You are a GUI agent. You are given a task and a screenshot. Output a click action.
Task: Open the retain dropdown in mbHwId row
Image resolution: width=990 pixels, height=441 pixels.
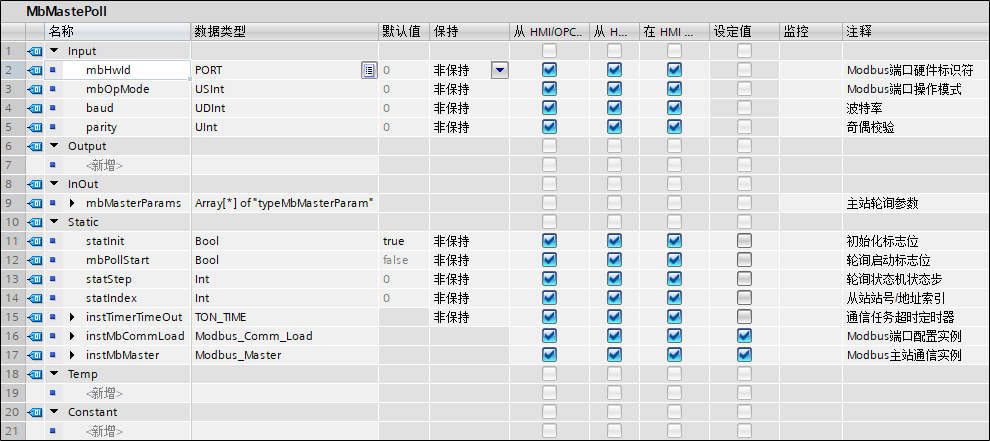click(499, 70)
